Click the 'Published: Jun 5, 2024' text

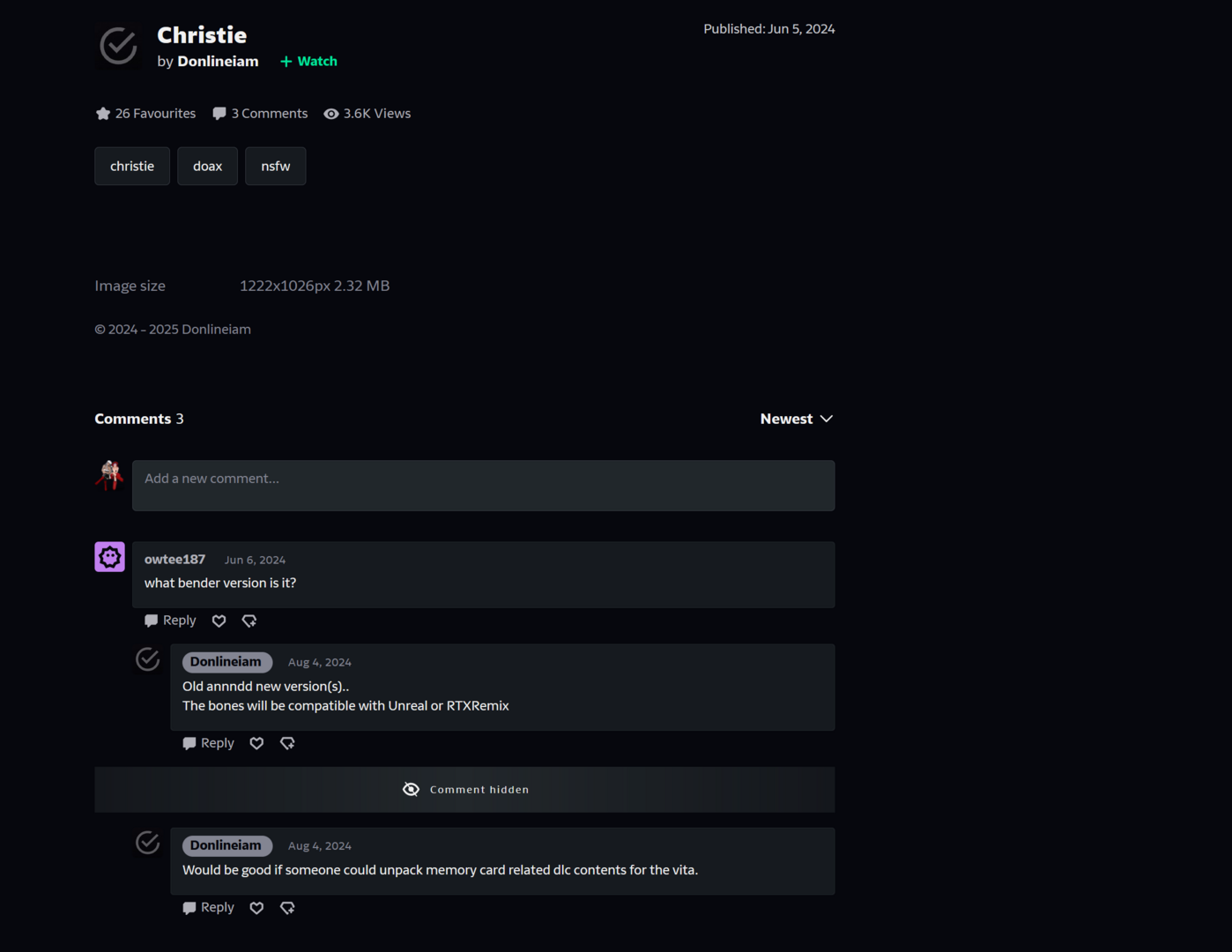click(x=769, y=29)
